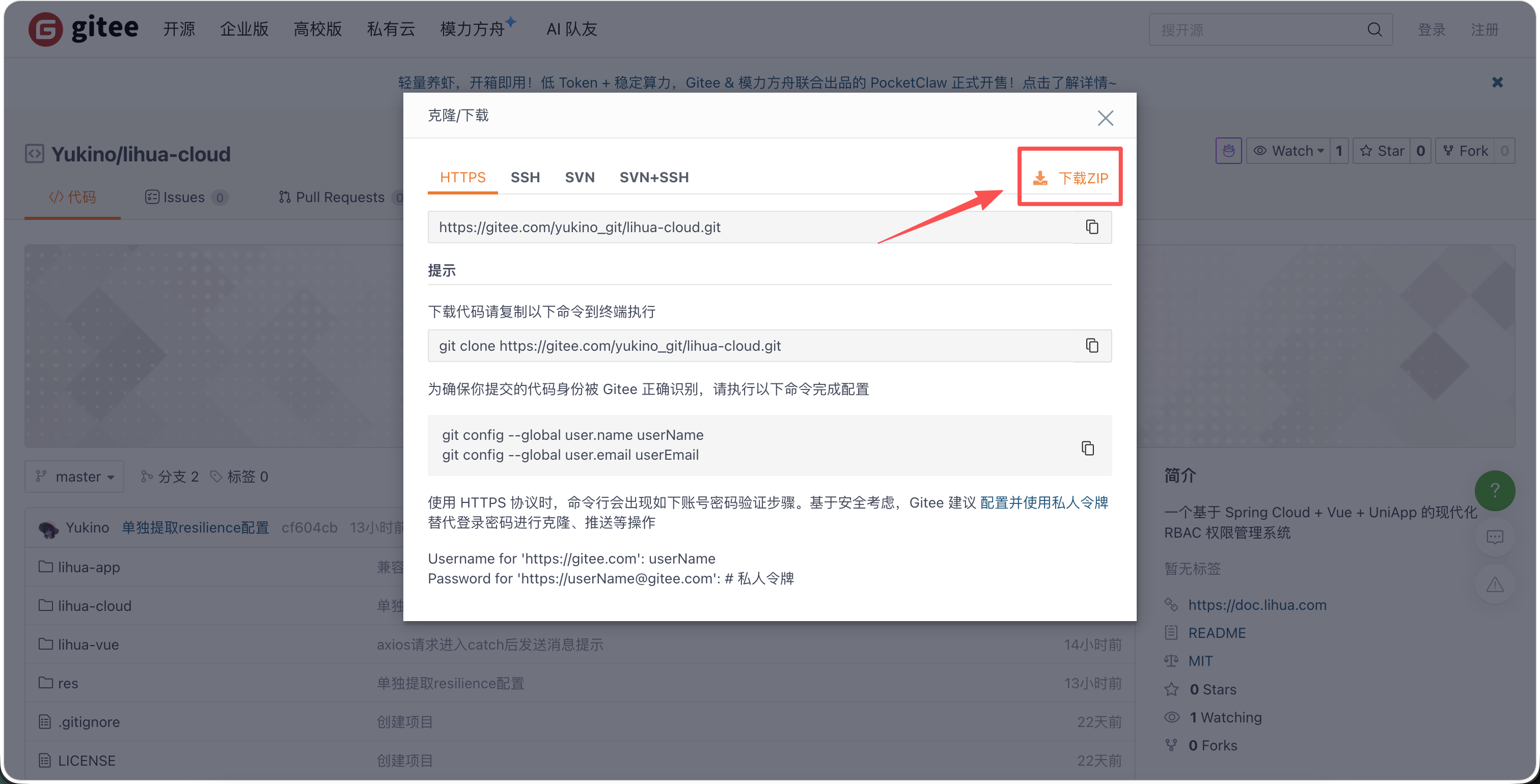This screenshot has width=1540, height=784.
Task: Click the 注册 link
Action: click(x=1485, y=30)
